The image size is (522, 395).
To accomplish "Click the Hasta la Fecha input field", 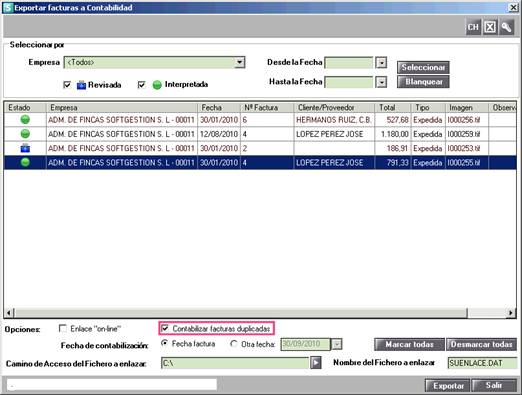I will (349, 82).
